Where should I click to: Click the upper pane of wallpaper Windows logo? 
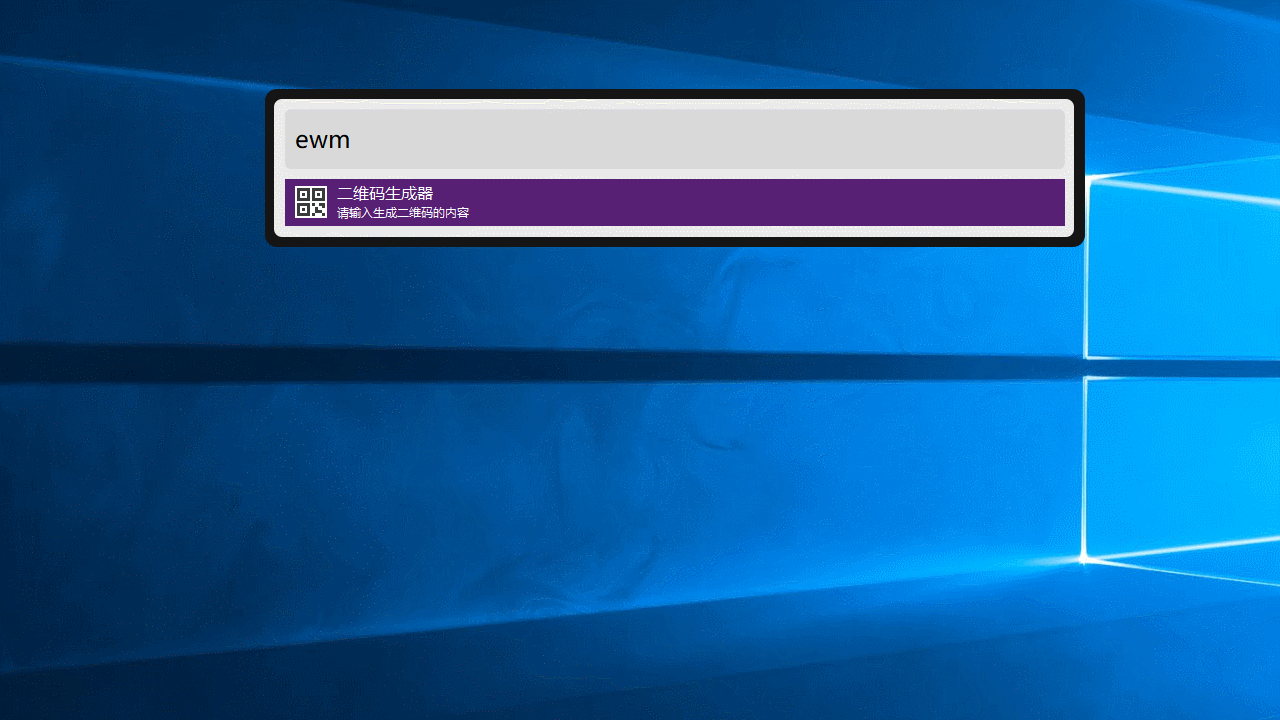(1180, 265)
